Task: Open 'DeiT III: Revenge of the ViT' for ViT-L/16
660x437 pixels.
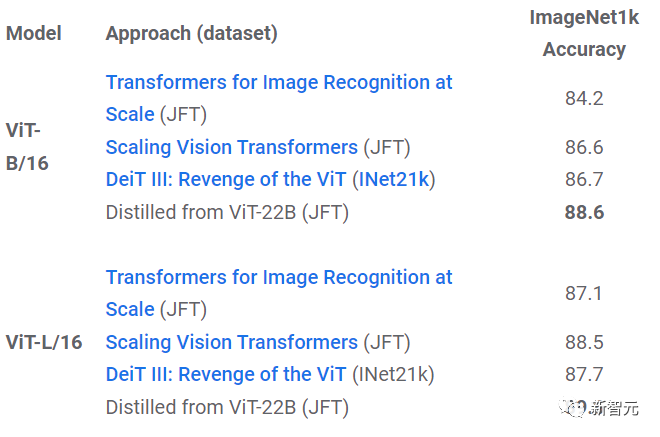Action: point(225,374)
